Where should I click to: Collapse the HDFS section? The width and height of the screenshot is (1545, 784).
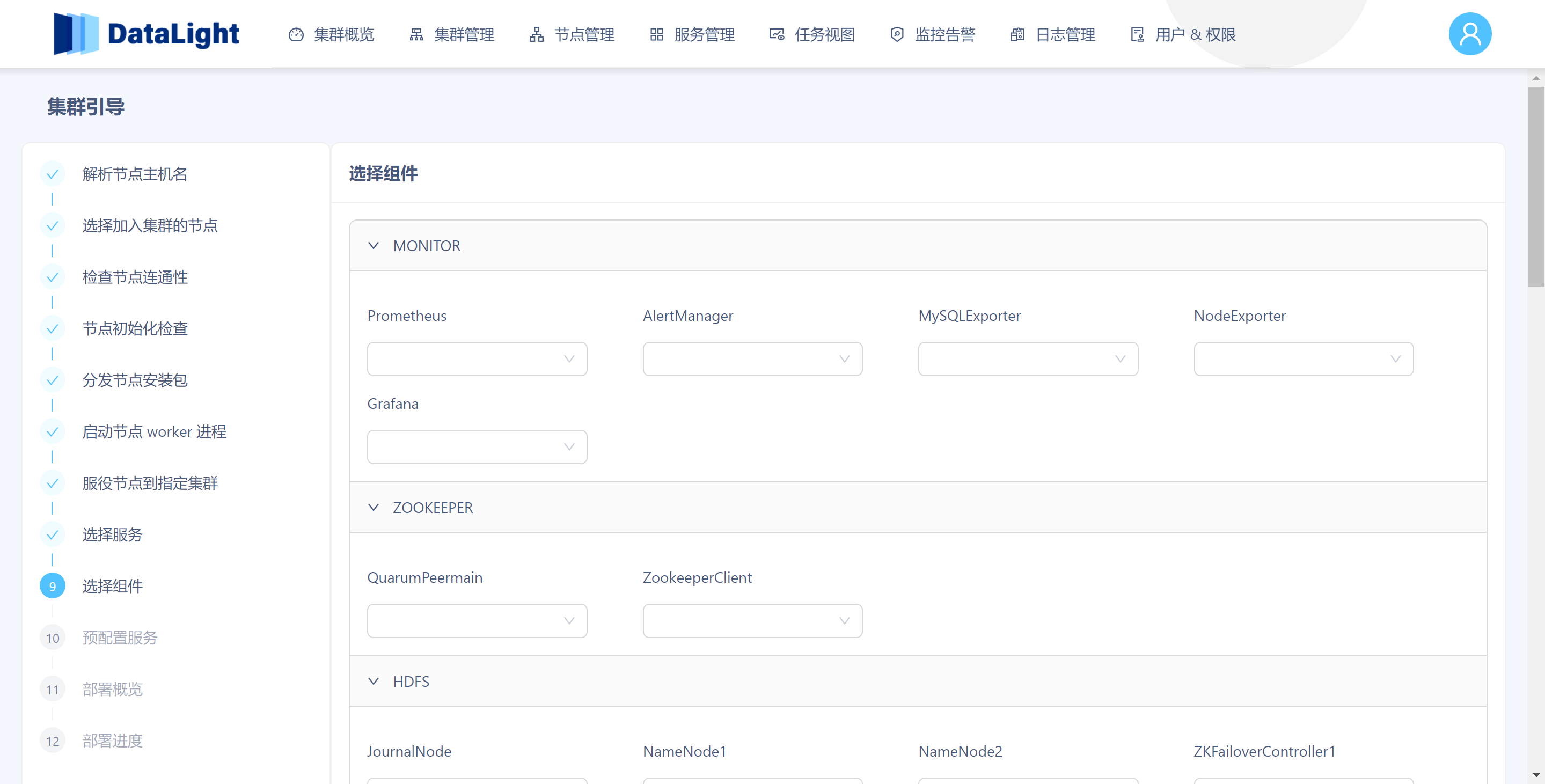click(x=918, y=682)
